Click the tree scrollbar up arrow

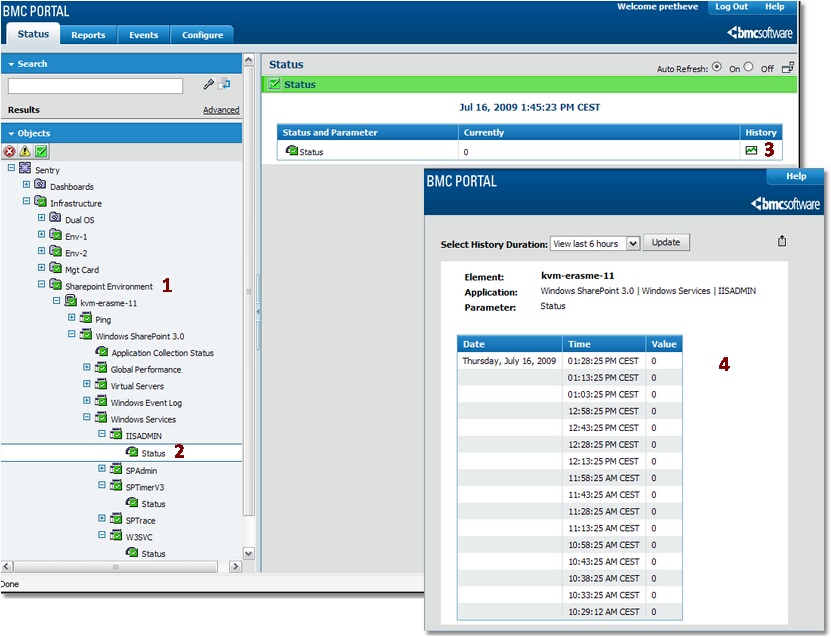[248, 60]
